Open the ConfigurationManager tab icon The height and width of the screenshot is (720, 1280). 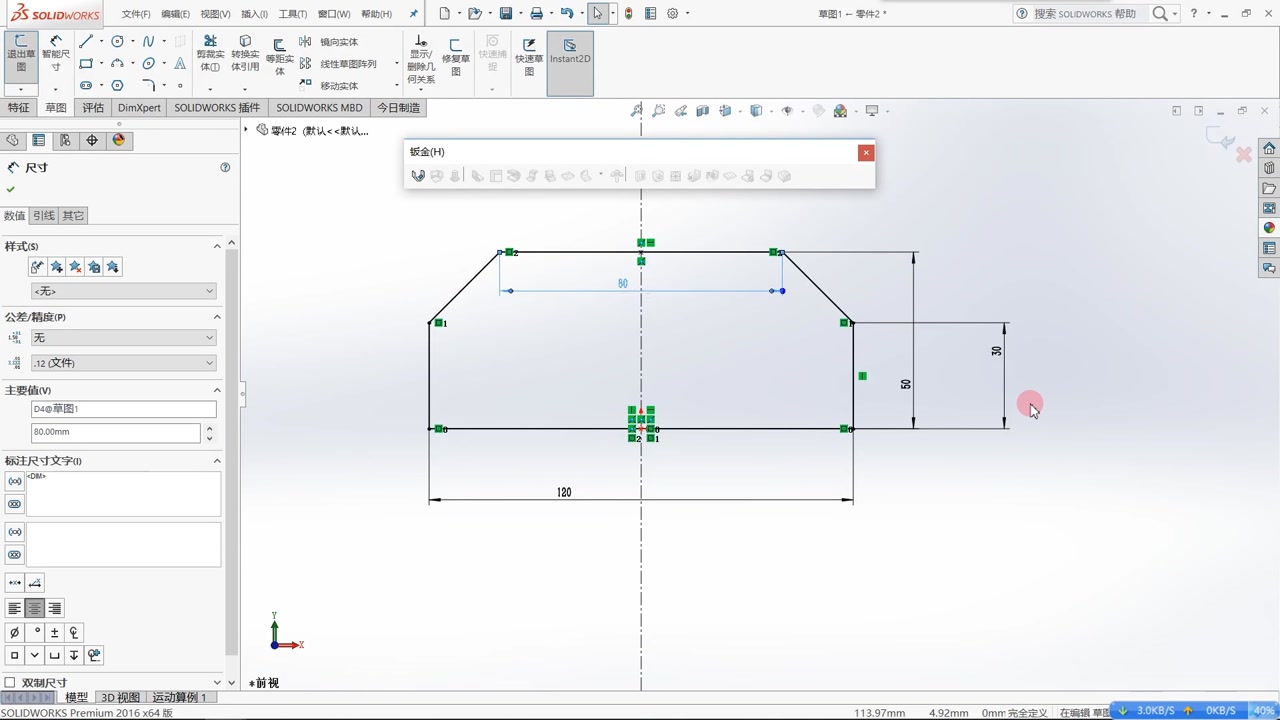tap(65, 141)
